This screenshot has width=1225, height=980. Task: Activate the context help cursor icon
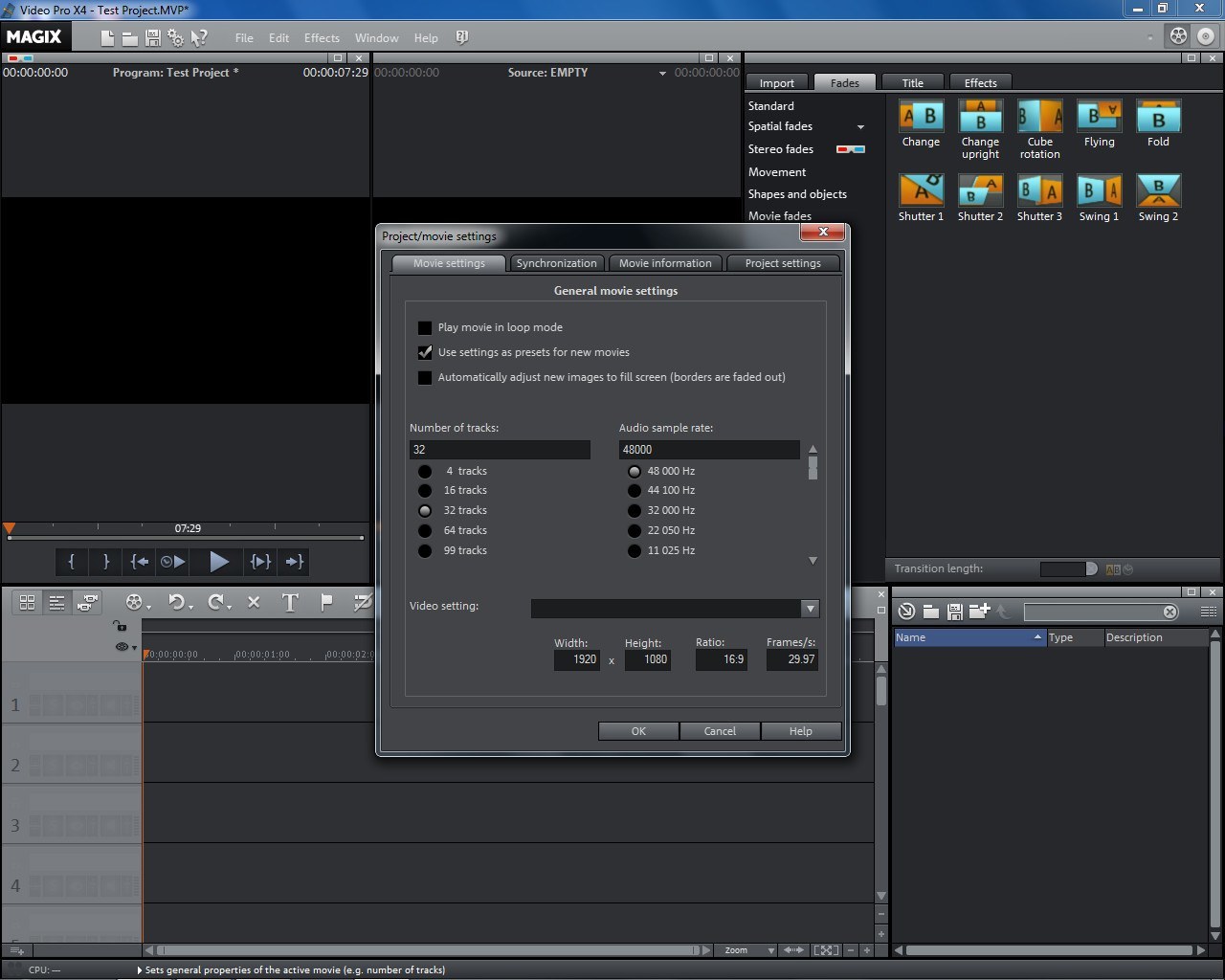pos(199,38)
